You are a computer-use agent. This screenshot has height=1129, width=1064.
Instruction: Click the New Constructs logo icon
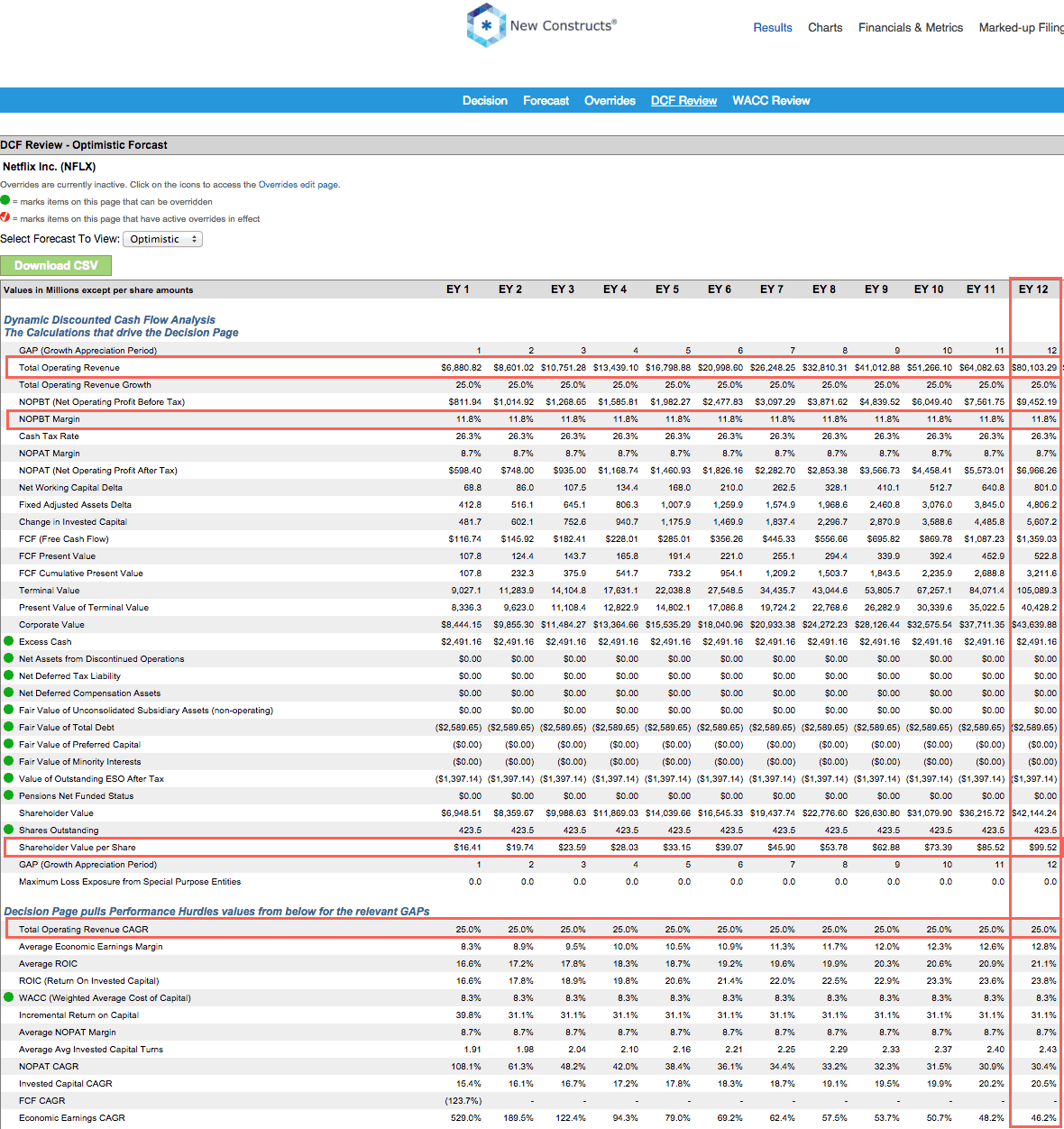pos(486,25)
